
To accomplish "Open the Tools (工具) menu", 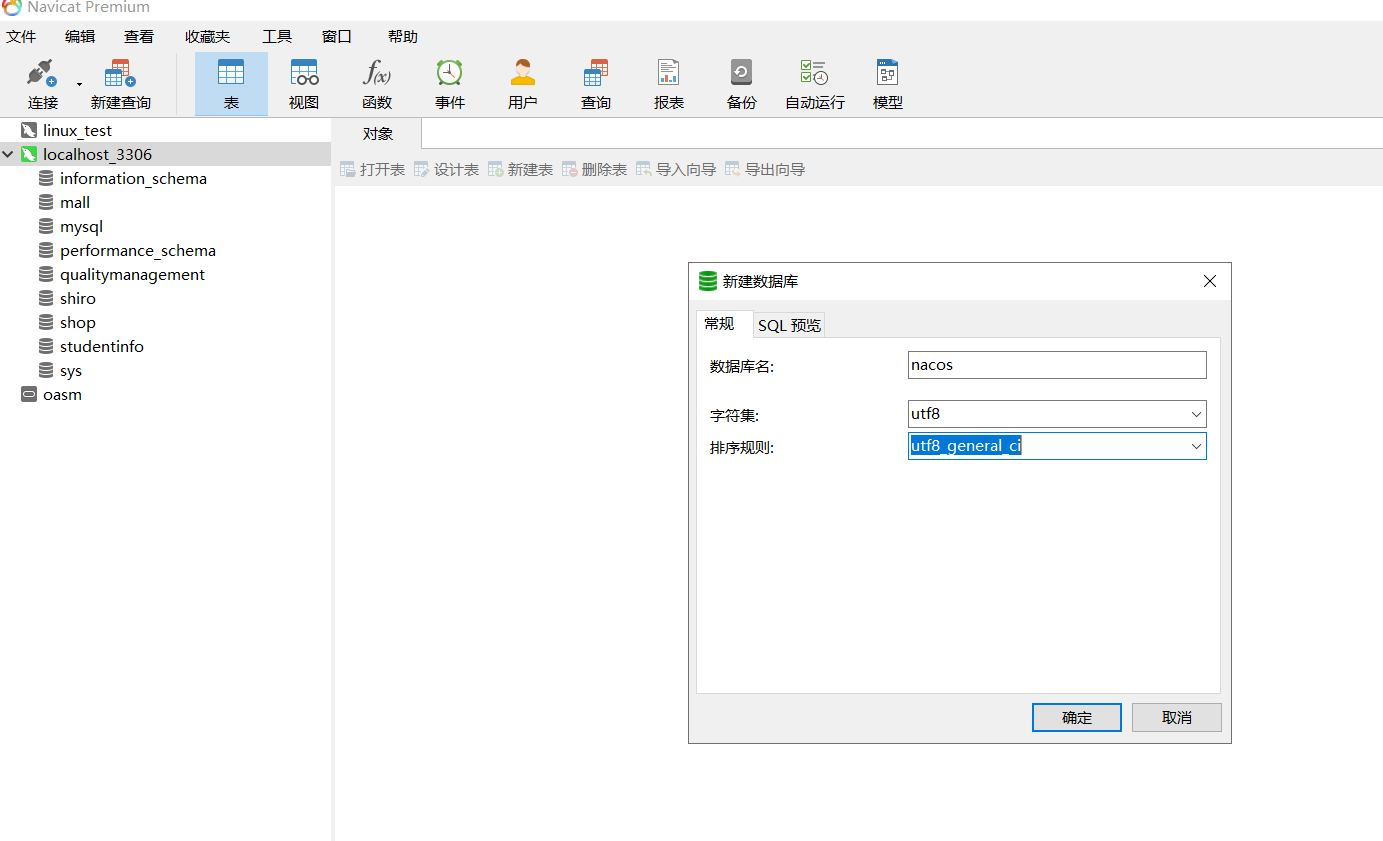I will 277,37.
